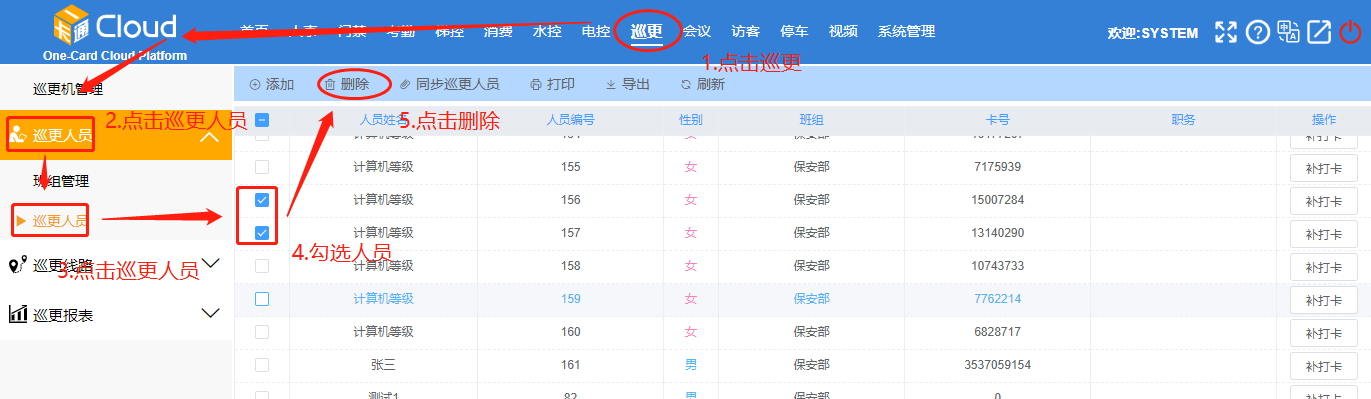Click the Export download icon
This screenshot has width=1371, height=399.
point(611,85)
